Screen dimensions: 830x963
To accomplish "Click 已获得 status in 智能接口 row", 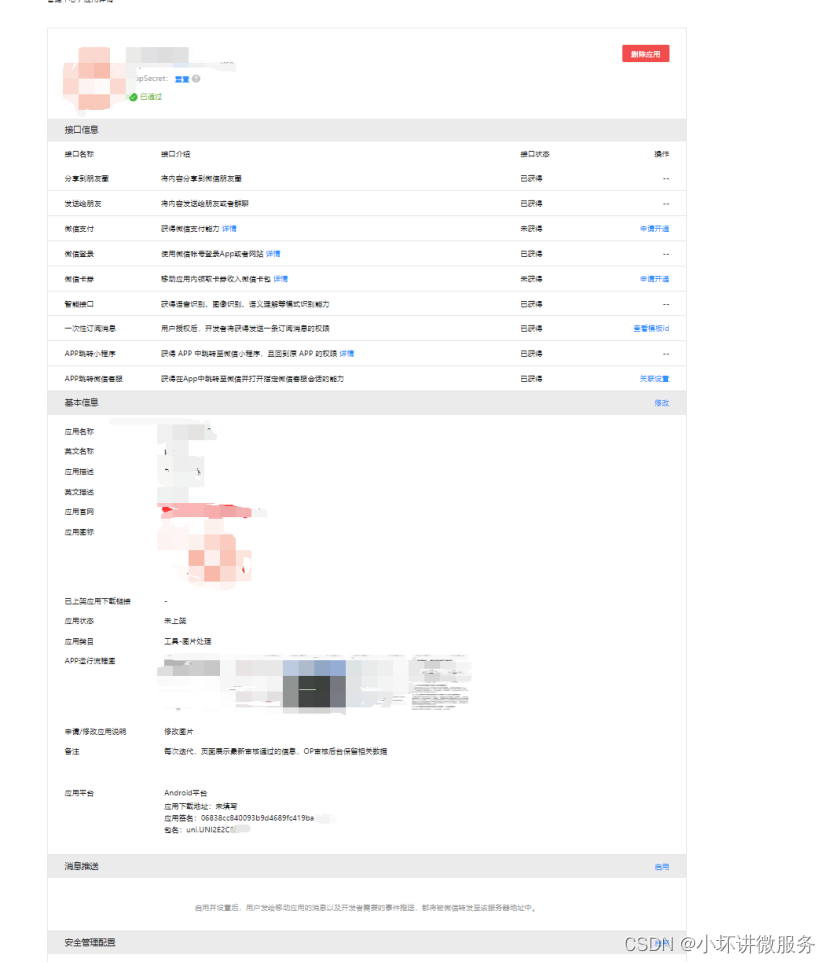I will [x=531, y=304].
